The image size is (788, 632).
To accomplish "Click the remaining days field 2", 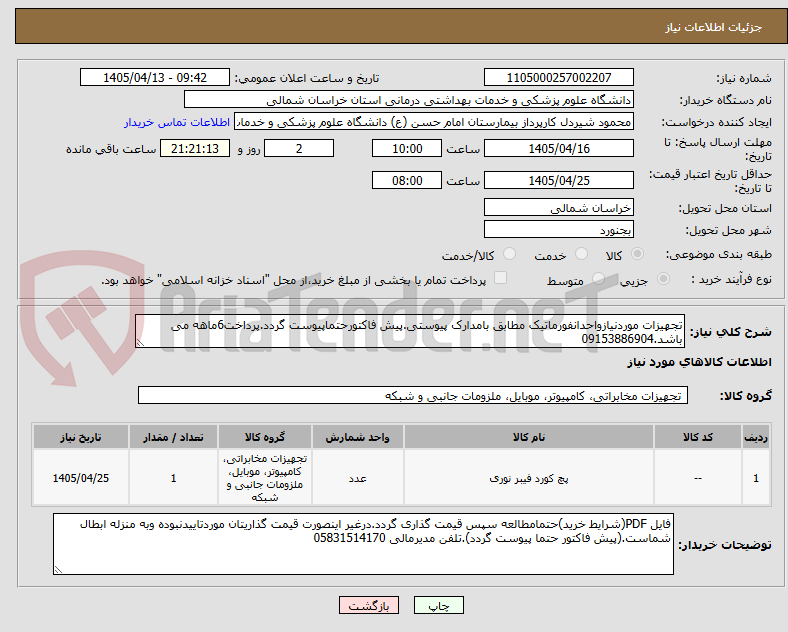I will point(299,149).
